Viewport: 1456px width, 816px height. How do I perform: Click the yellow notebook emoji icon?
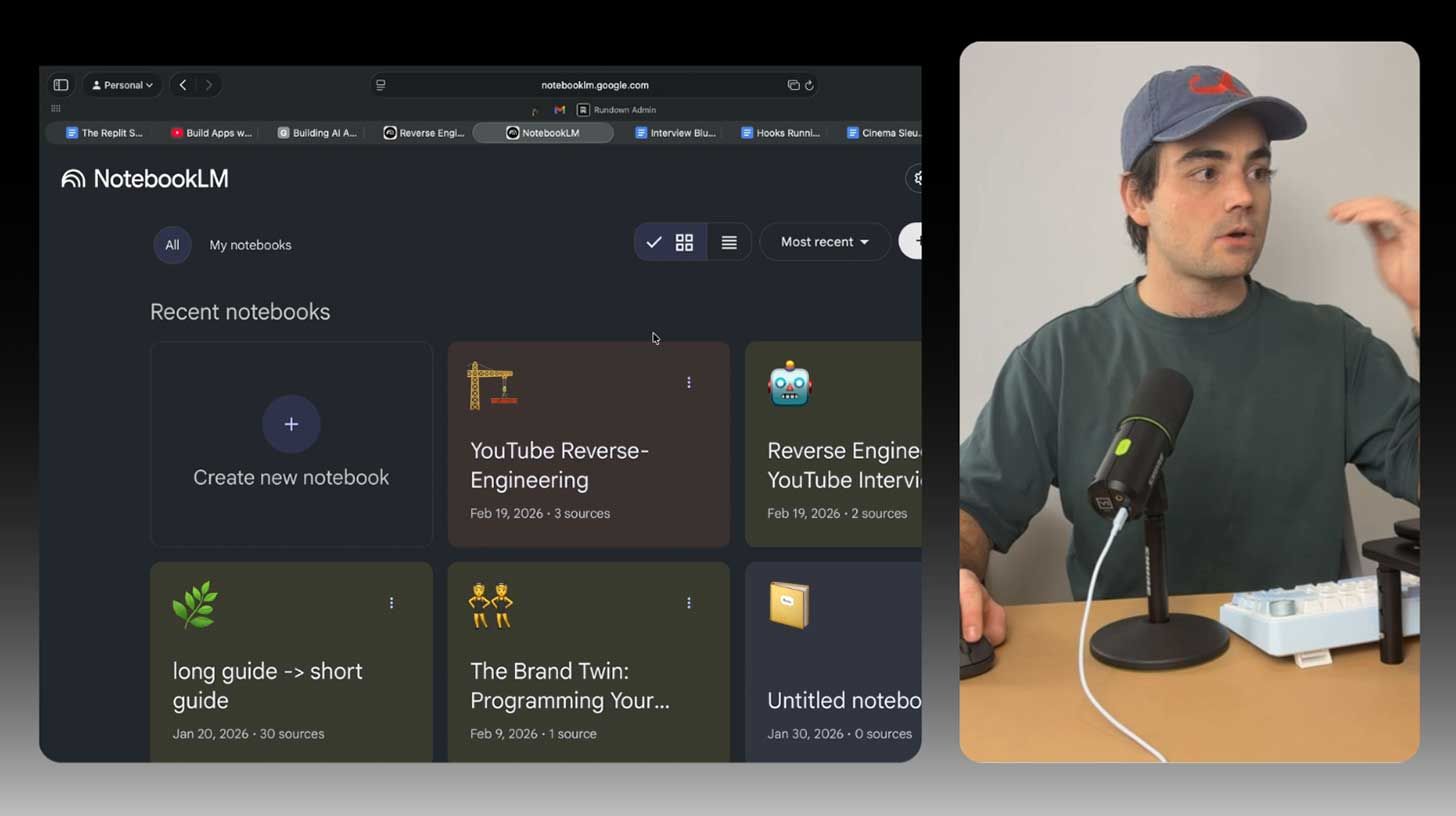pos(789,606)
